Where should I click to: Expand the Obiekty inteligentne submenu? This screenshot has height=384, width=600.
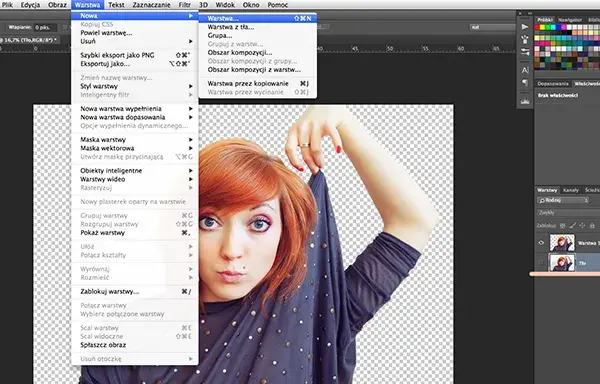click(134, 171)
